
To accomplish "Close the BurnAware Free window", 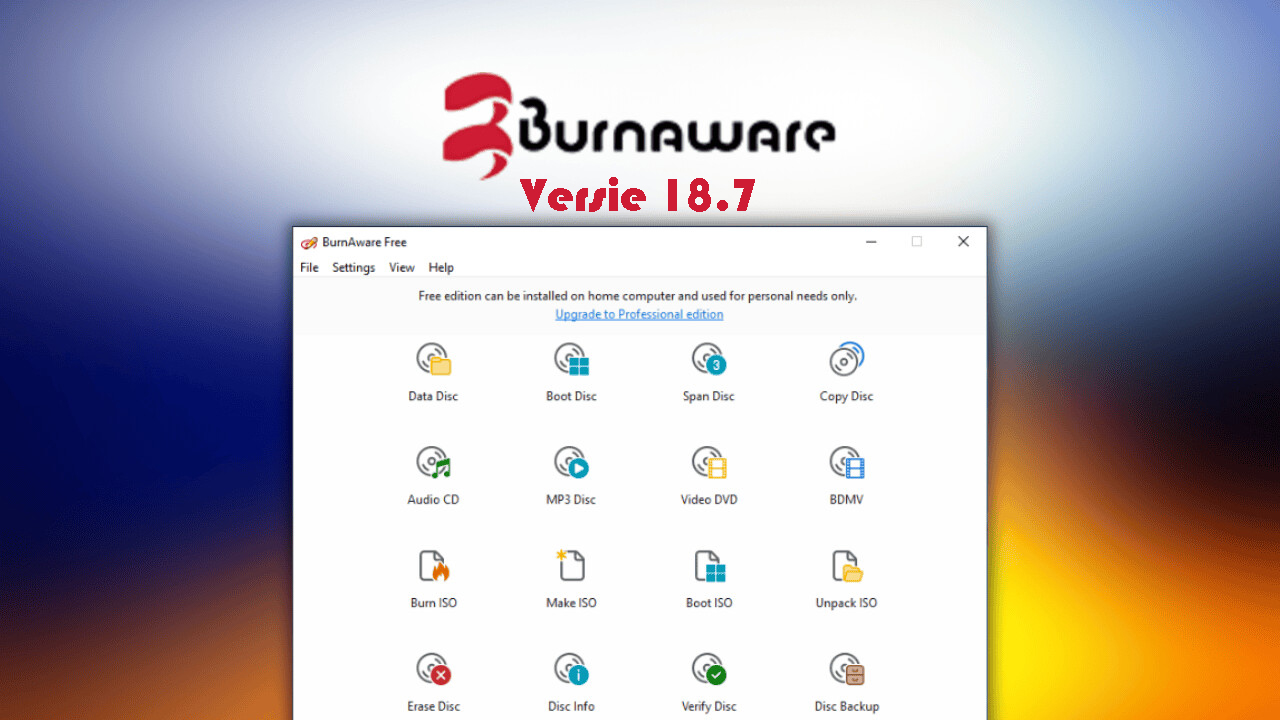I will click(x=963, y=242).
